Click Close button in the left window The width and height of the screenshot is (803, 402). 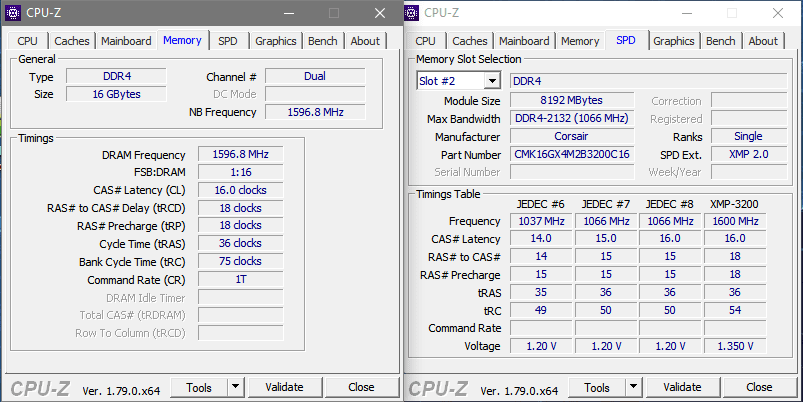pos(361,388)
